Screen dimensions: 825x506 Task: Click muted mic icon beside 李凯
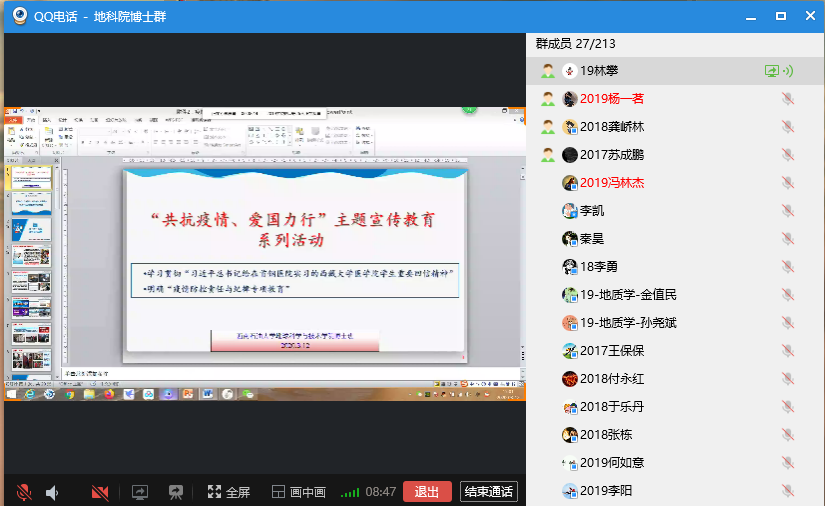point(788,211)
